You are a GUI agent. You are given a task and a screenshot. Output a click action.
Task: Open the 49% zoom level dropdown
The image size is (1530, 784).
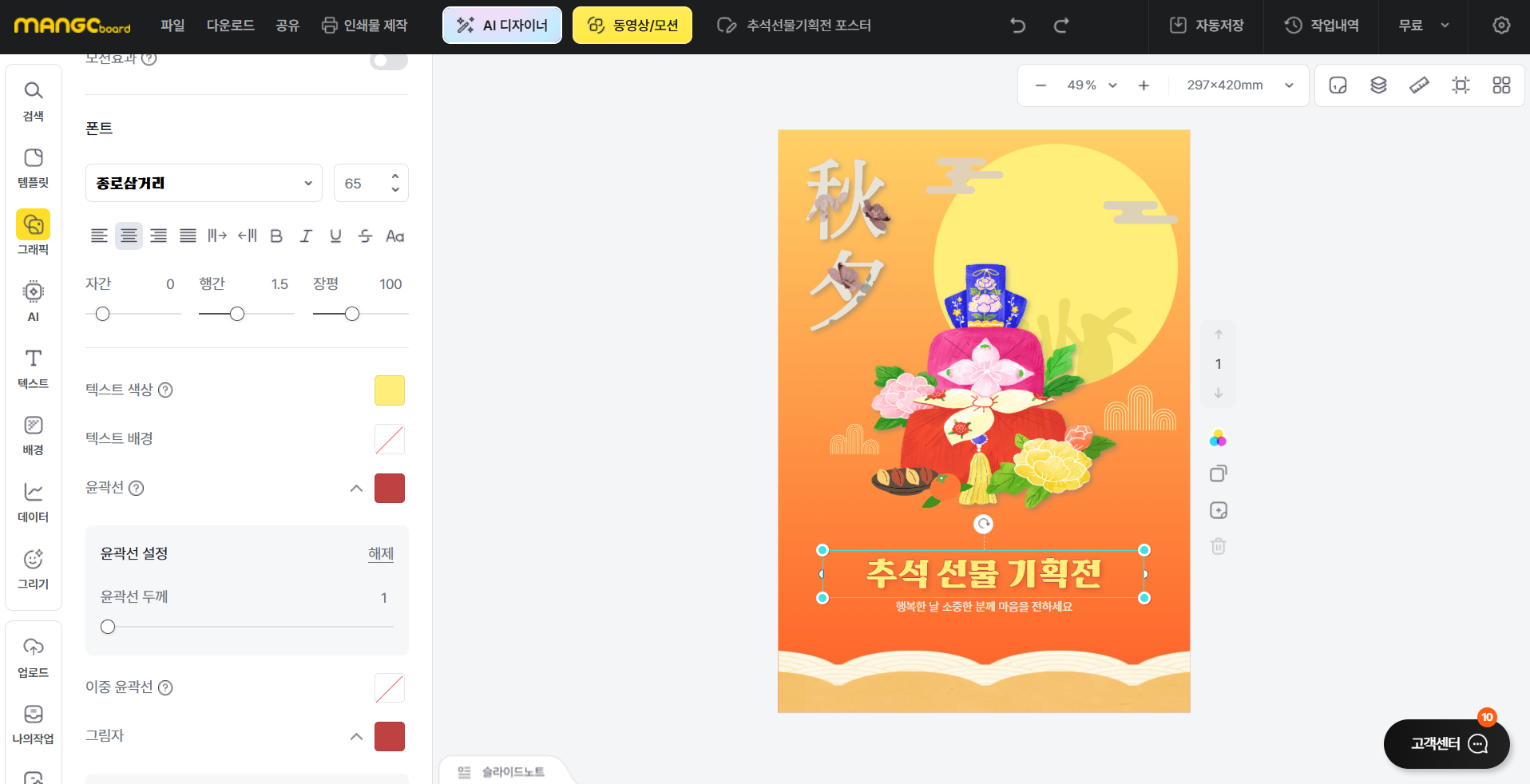click(x=1090, y=85)
